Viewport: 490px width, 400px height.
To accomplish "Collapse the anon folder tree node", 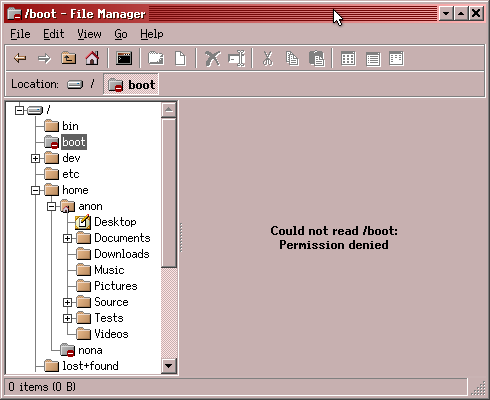I will coord(51,207).
